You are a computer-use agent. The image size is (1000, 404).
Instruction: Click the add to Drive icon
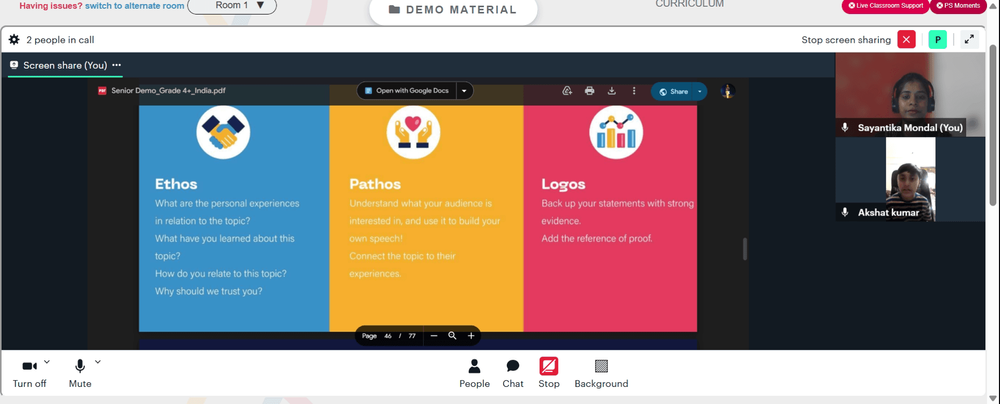click(x=567, y=91)
